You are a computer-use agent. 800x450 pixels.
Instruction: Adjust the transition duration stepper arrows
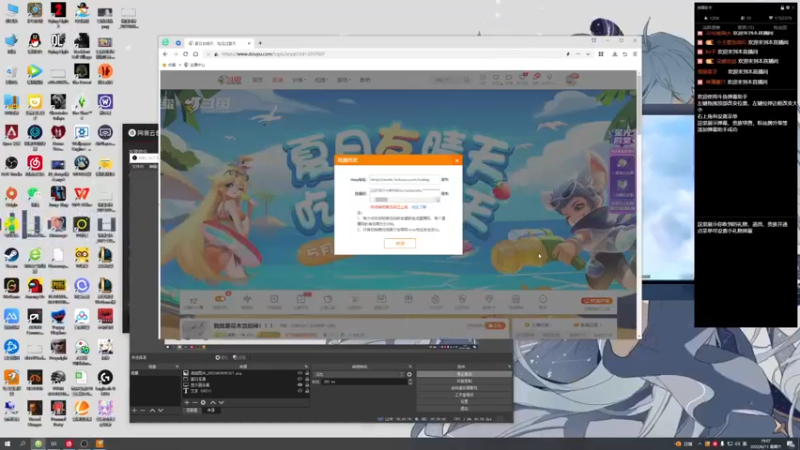(410, 382)
